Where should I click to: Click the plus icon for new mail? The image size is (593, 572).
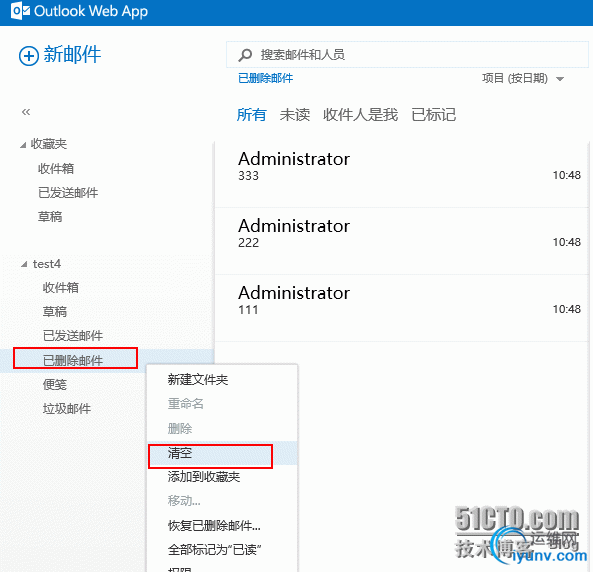(x=29, y=56)
